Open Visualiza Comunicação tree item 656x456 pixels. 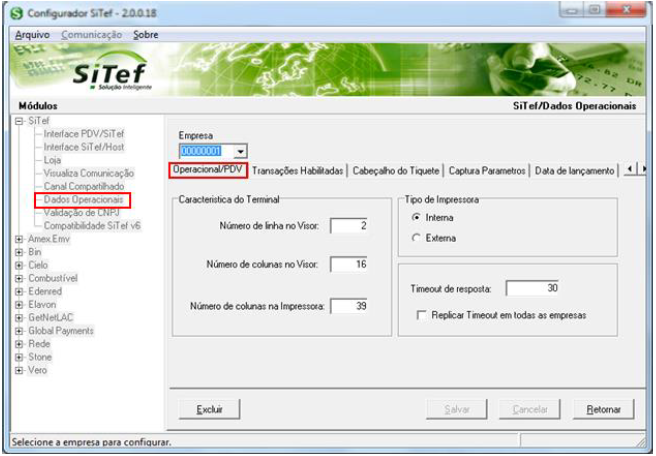89,173
